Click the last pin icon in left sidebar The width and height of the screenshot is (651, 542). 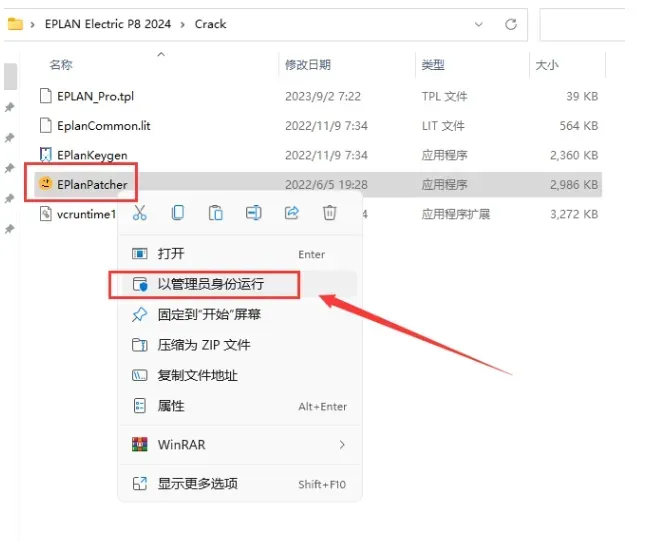tap(9, 229)
